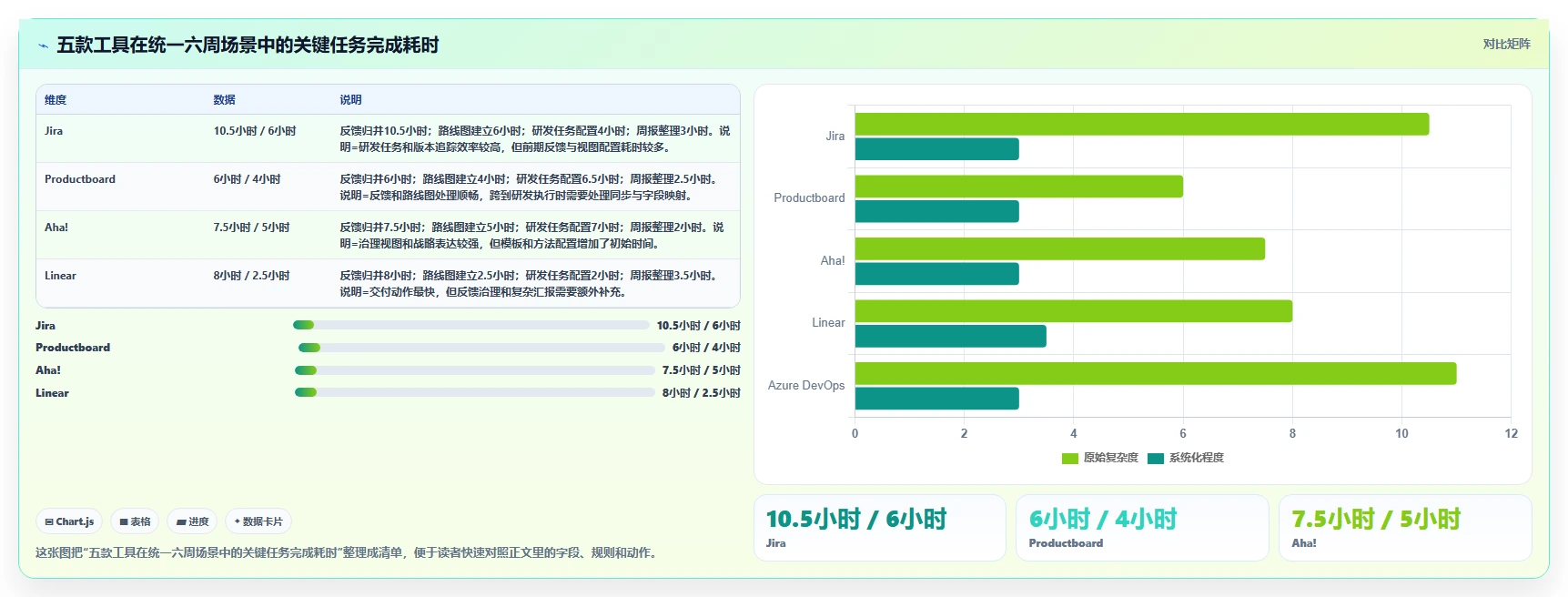The width and height of the screenshot is (1568, 597).
Task: Click the Jira progress bar
Action: (x=471, y=325)
